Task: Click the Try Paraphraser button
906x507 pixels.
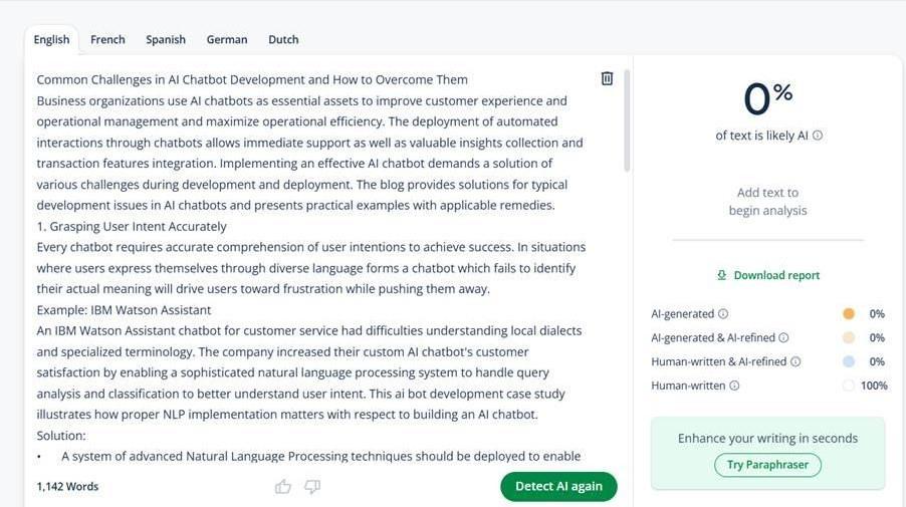Action: [x=768, y=465]
